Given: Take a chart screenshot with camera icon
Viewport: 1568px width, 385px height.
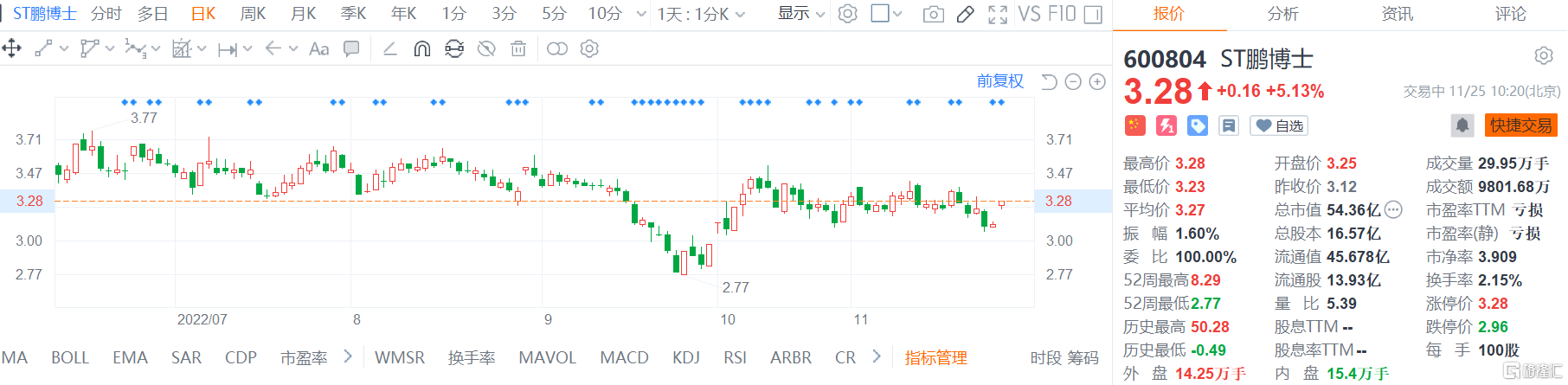Looking at the screenshot, I should point(934,14).
